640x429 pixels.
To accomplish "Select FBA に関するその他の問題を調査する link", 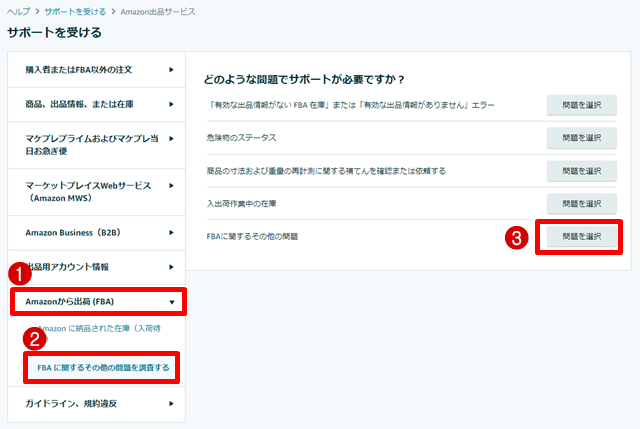I will coord(102,369).
